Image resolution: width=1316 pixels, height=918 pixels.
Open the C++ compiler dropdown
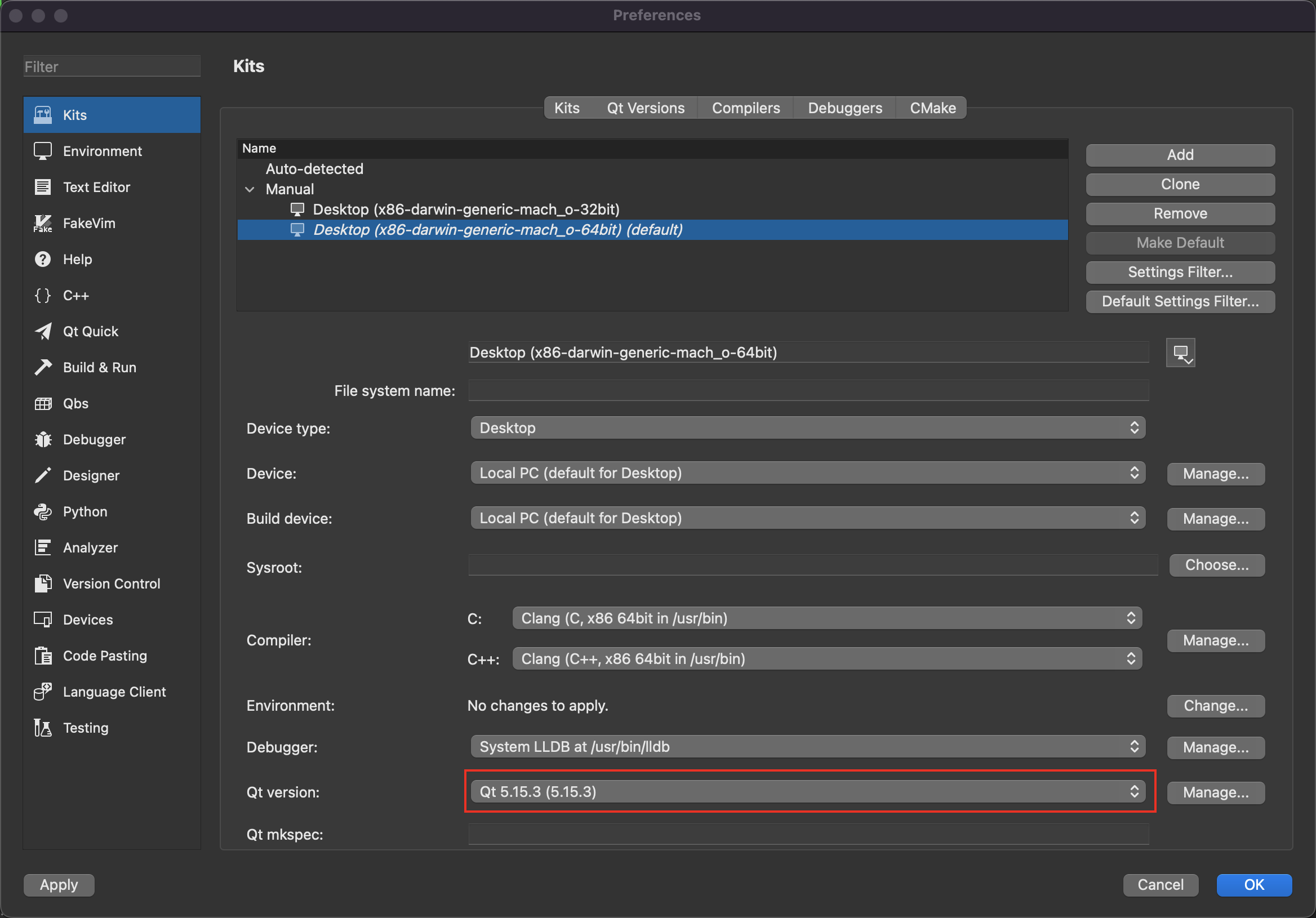tap(826, 659)
